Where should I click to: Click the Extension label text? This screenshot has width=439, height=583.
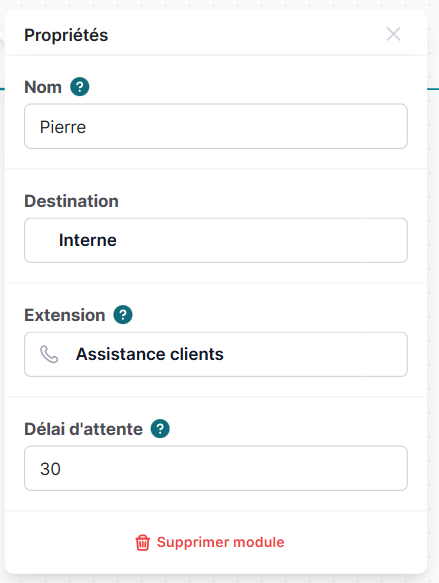pos(65,315)
